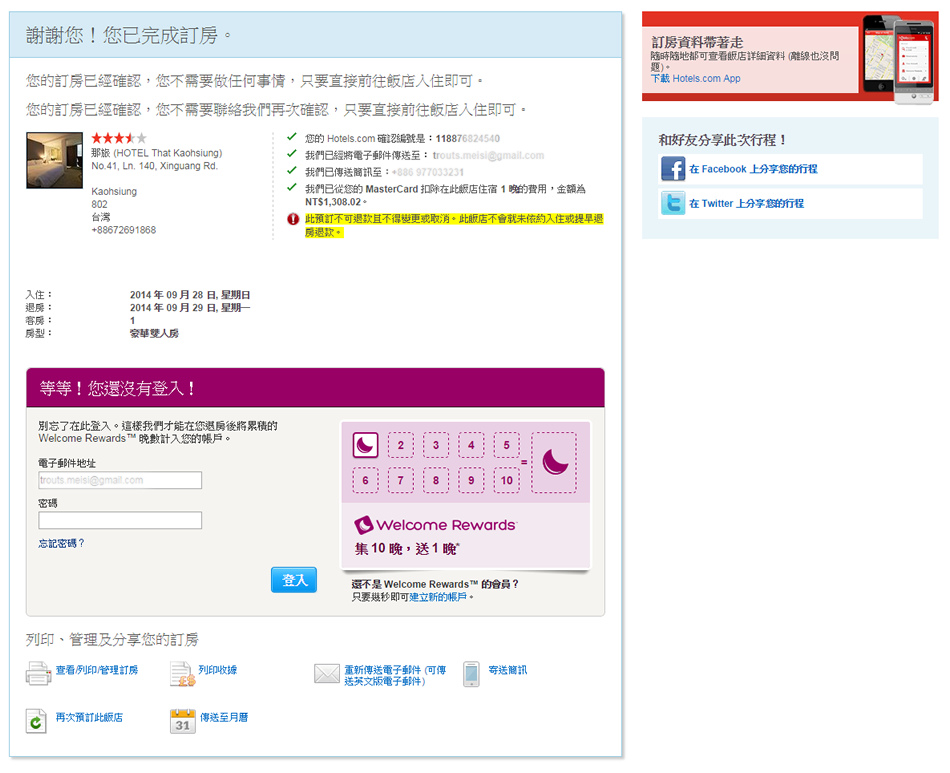The height and width of the screenshot is (773, 950).
Task: Click the 訂房資料帶著走 banner heading
Action: click(x=697, y=42)
